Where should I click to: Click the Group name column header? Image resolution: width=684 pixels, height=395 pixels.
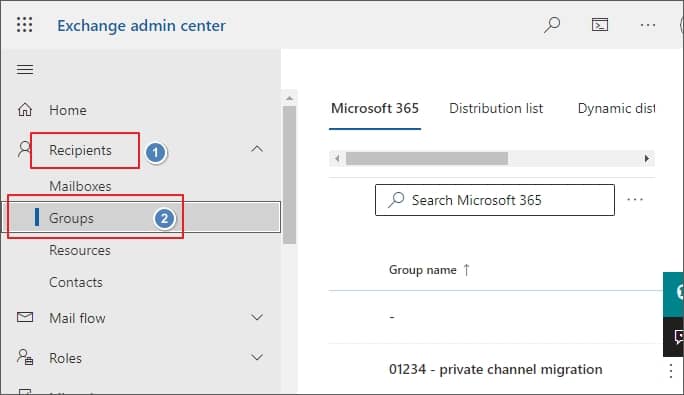(422, 270)
